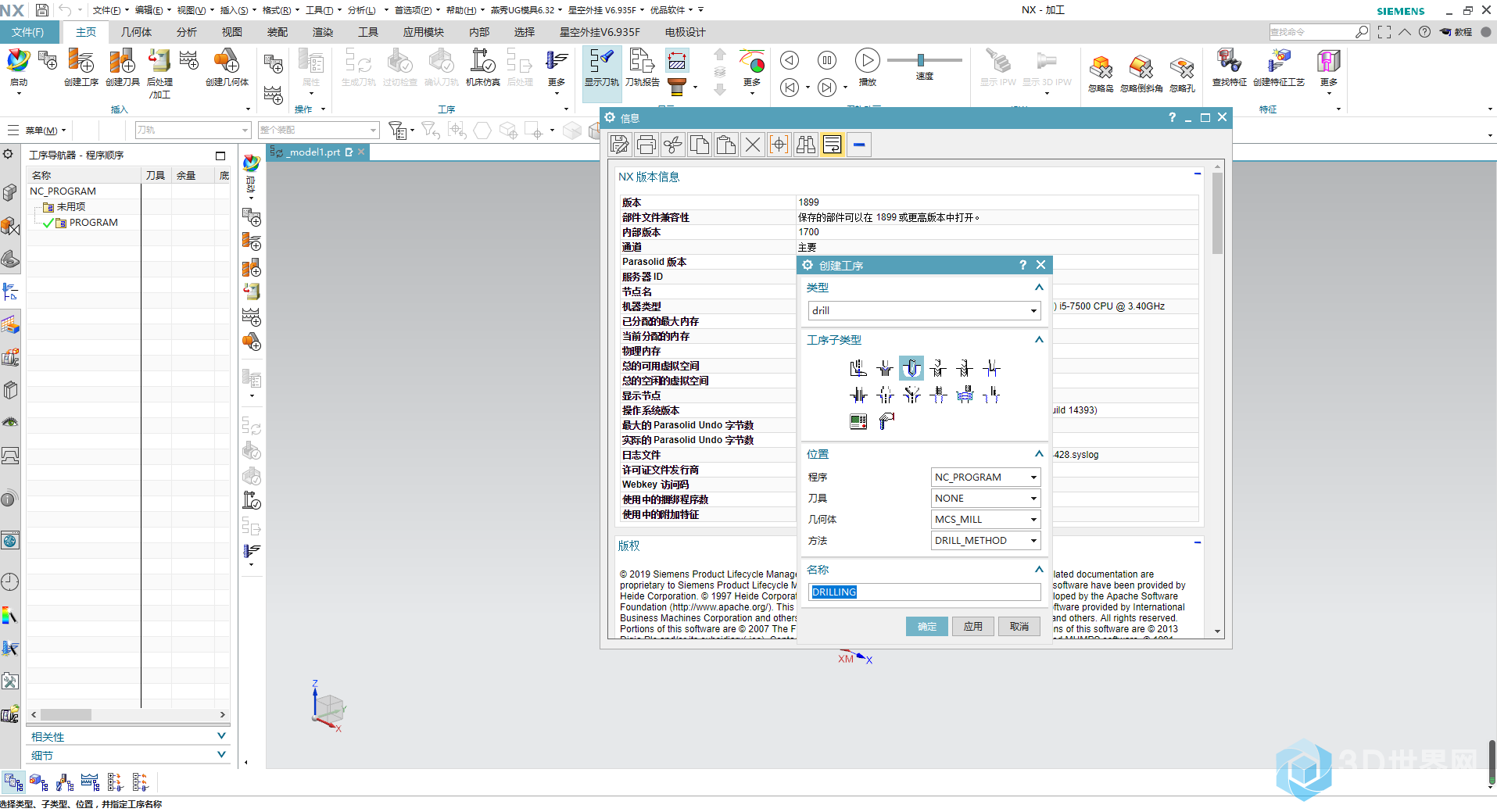The height and width of the screenshot is (812, 1497).
Task: Click the copy icon in 信息 window
Action: point(700,145)
